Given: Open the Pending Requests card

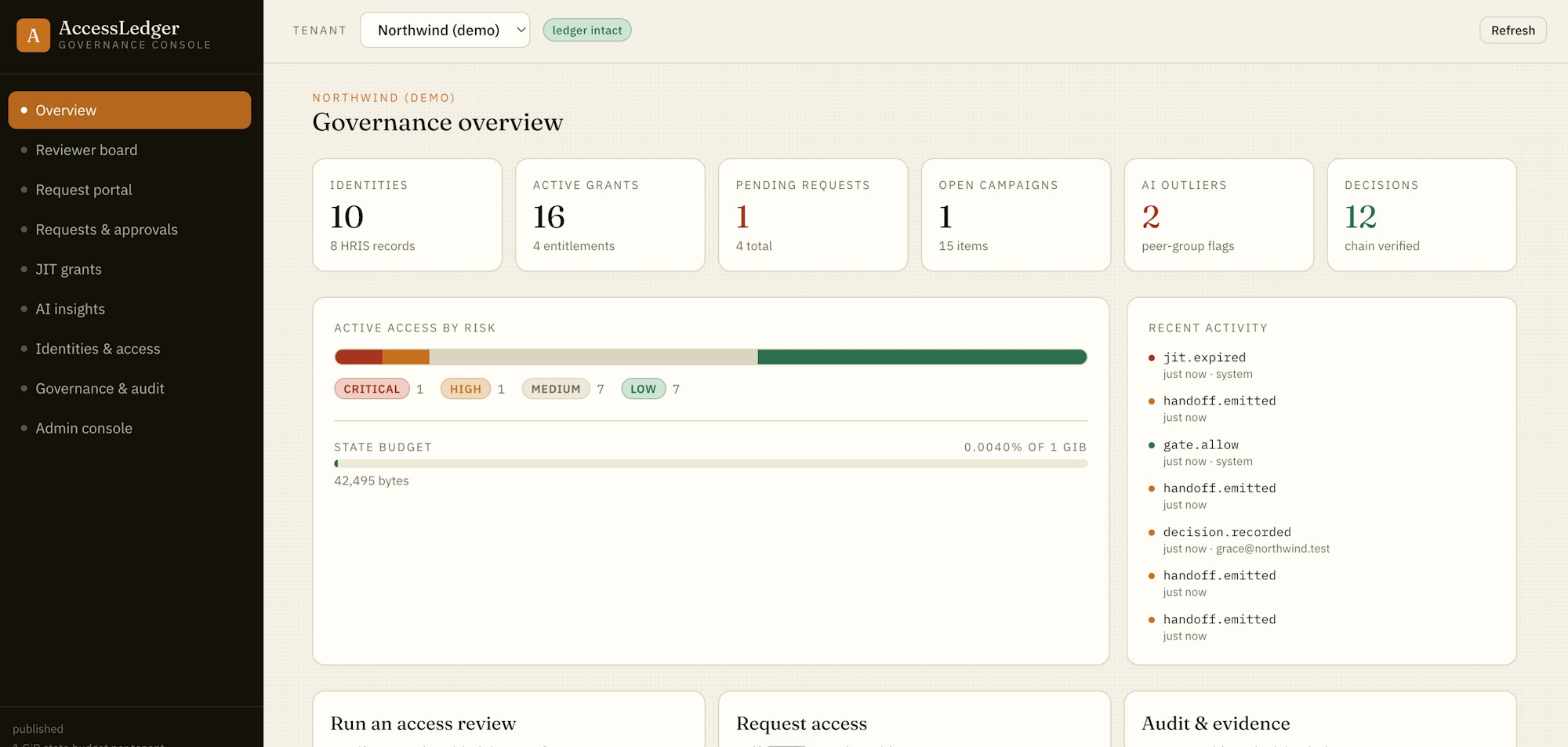Looking at the screenshot, I should pos(813,215).
